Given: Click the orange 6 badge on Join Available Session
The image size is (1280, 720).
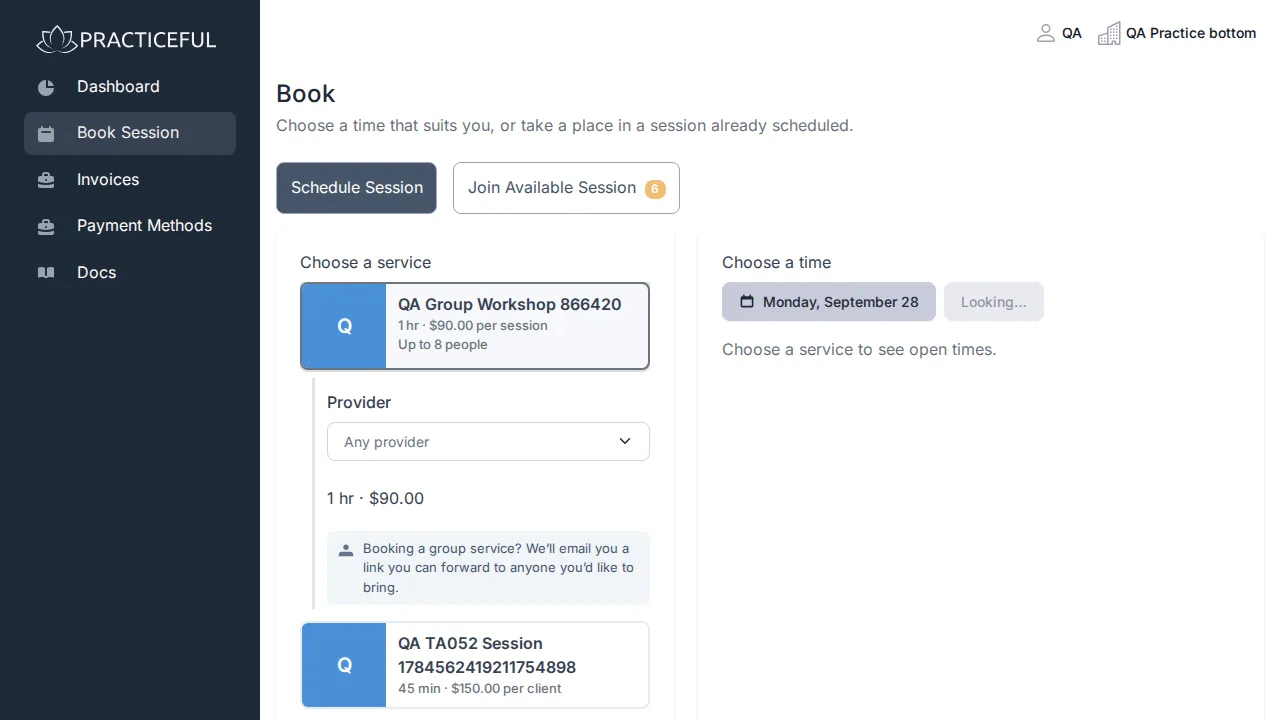Looking at the screenshot, I should [655, 189].
